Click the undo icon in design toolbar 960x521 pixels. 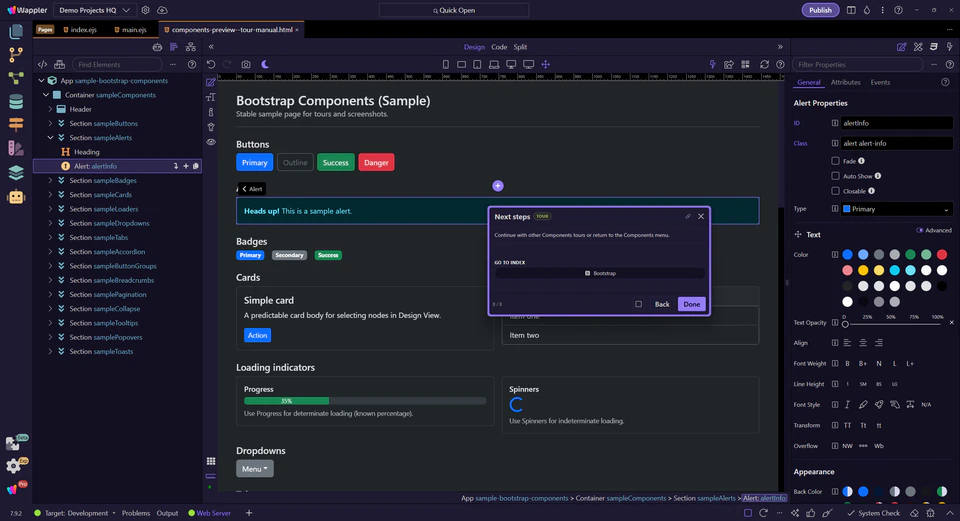coord(211,64)
